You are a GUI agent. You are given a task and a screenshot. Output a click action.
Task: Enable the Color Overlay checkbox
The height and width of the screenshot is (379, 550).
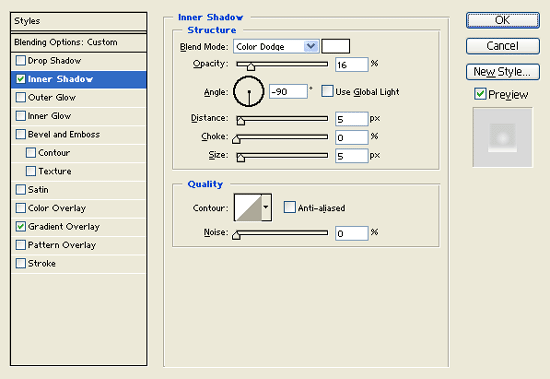point(21,208)
